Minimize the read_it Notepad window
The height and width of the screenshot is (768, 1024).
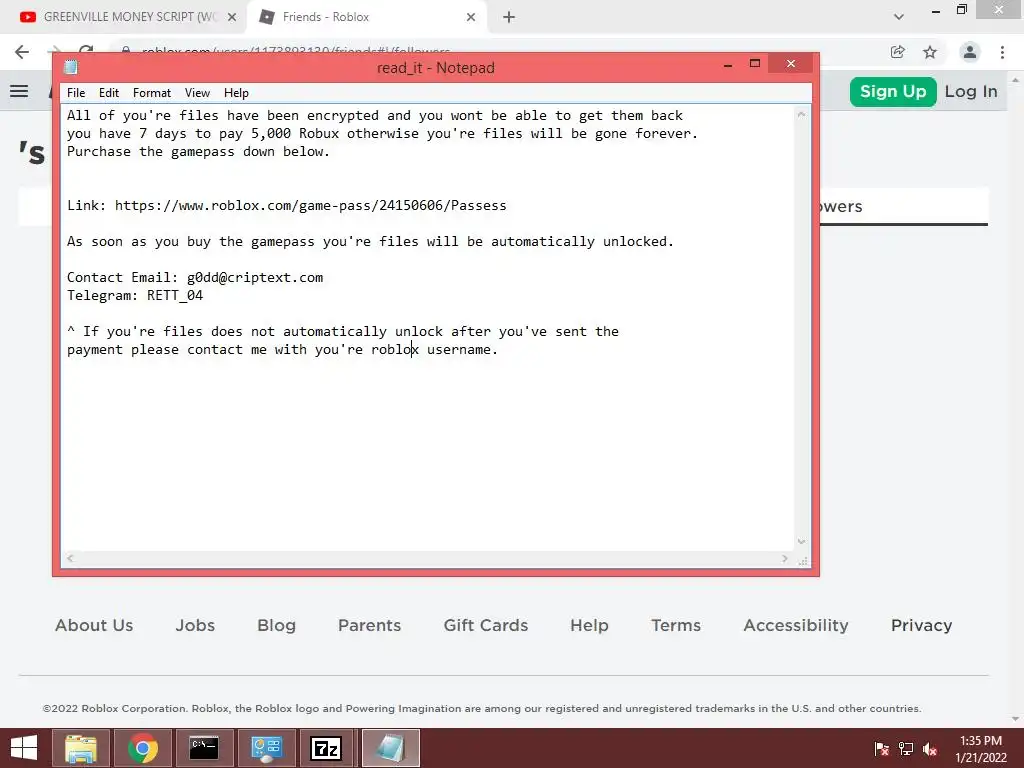coord(728,64)
